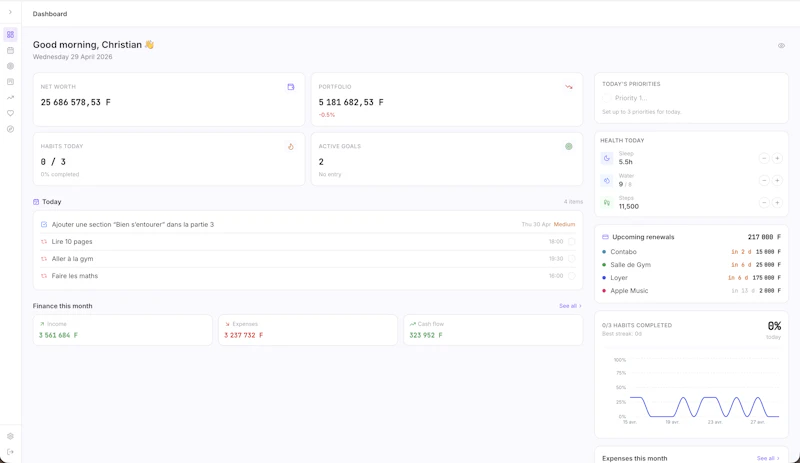This screenshot has width=800, height=463.
Task: Click the logout icon at sidebar bottom
Action: click(x=10, y=452)
